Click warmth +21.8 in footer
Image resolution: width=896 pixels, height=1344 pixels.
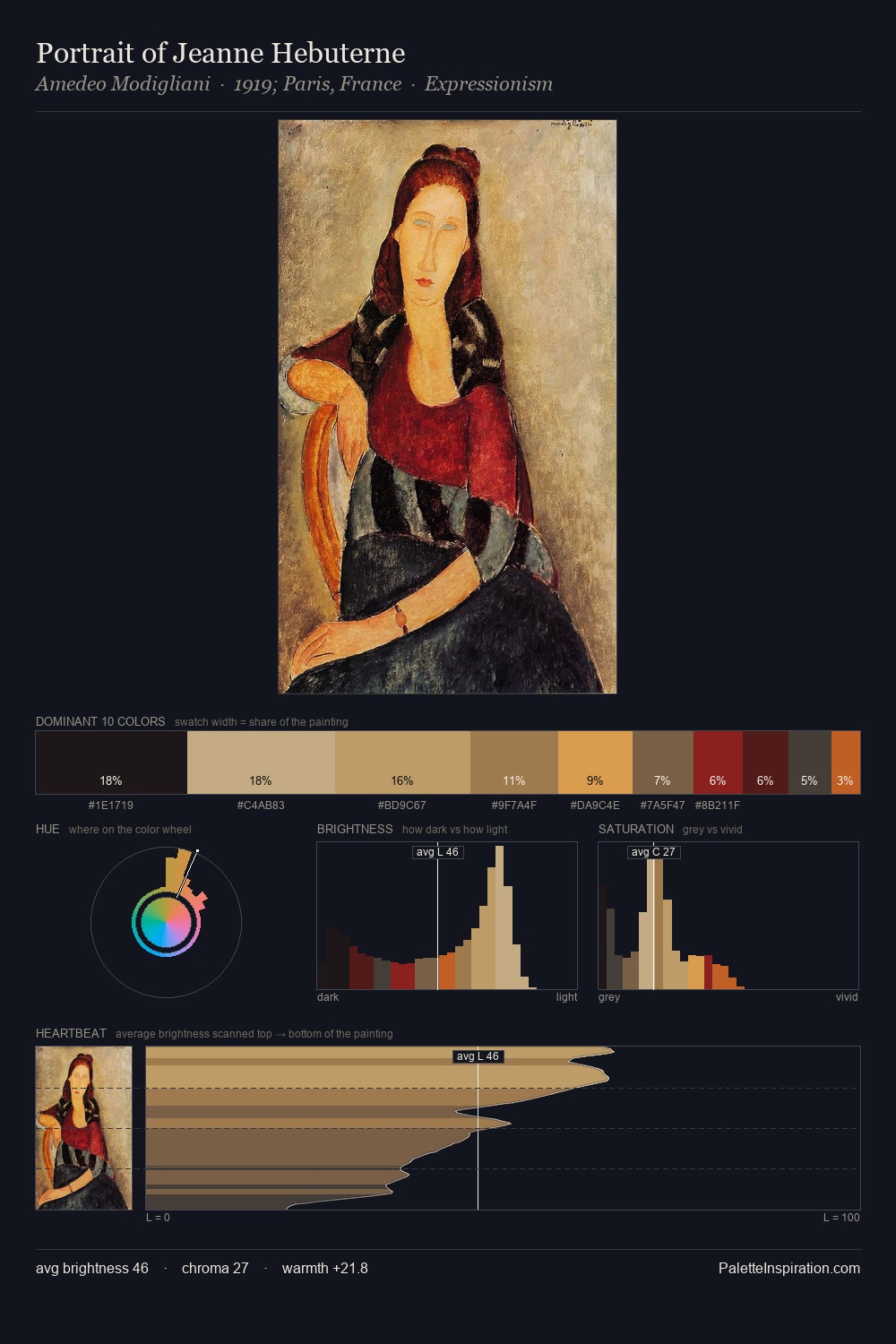tap(325, 1268)
